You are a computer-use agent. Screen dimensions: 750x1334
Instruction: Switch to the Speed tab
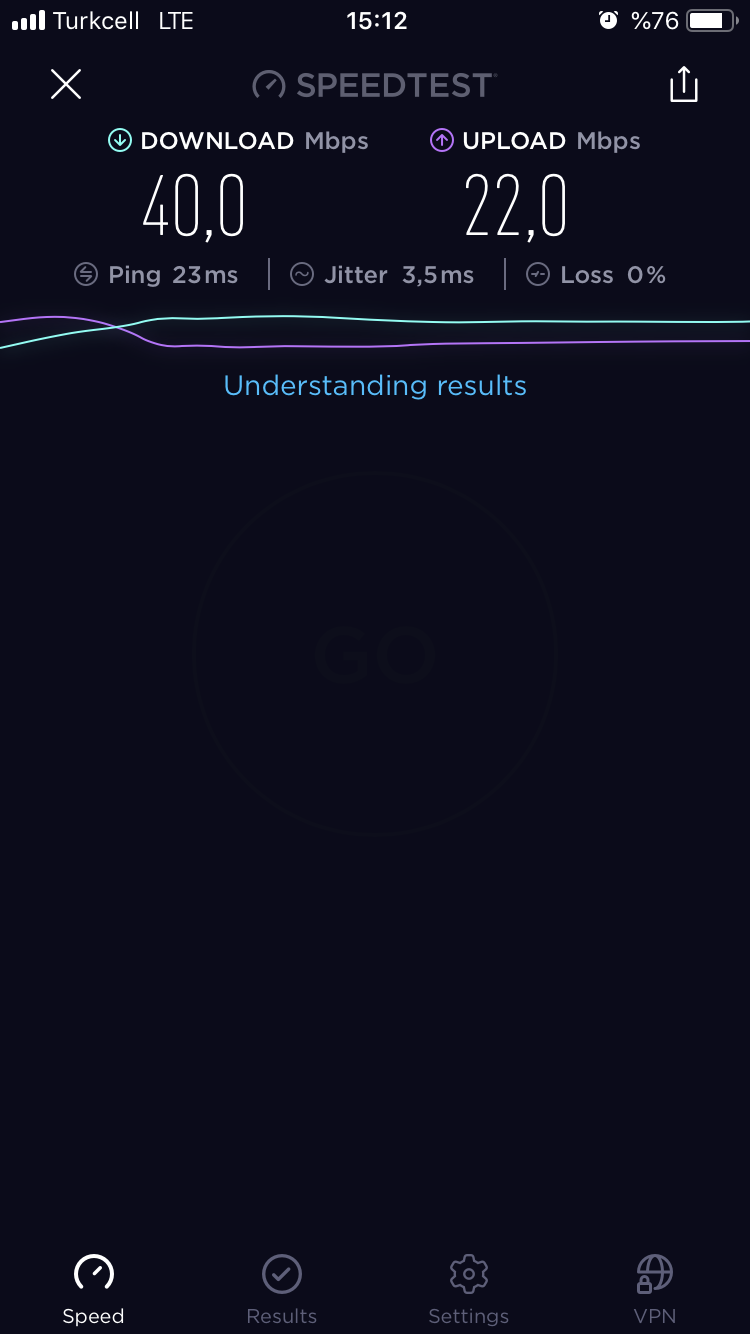(93, 1289)
